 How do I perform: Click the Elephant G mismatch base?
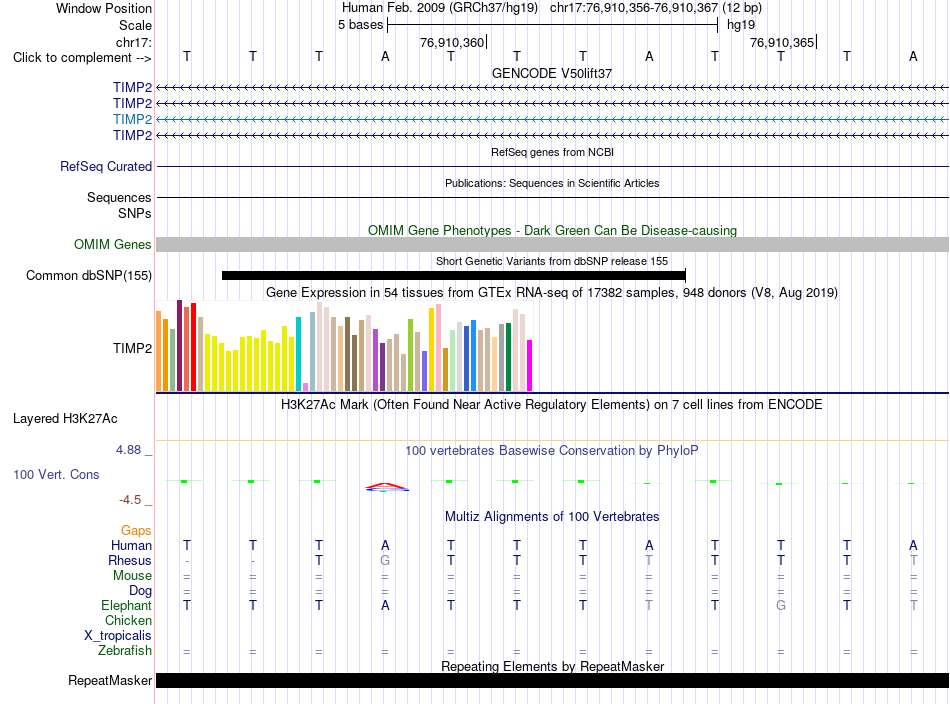pyautogui.click(x=781, y=605)
